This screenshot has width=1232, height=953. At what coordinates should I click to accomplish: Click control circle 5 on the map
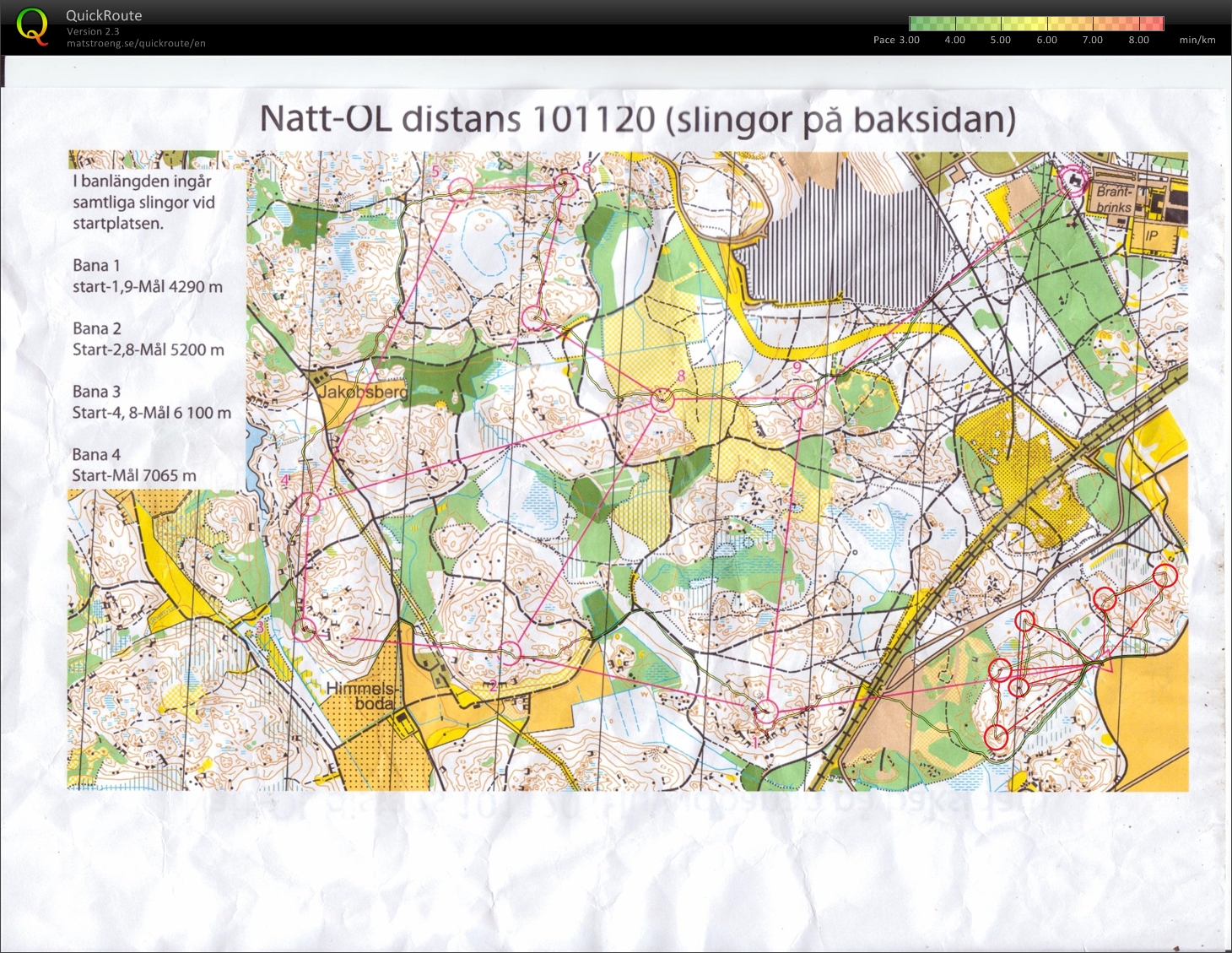(461, 189)
